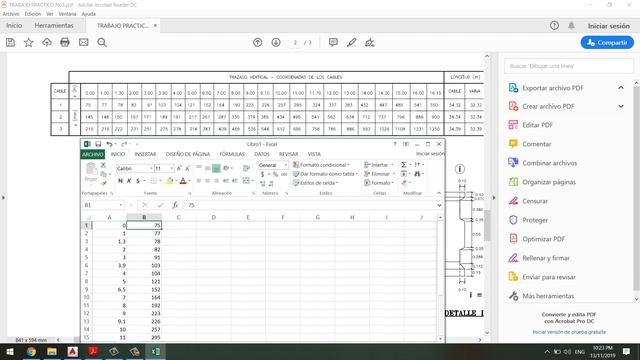The height and width of the screenshot is (360, 640).
Task: Add the PDF to favorites star
Action: pyautogui.click(x=29, y=42)
